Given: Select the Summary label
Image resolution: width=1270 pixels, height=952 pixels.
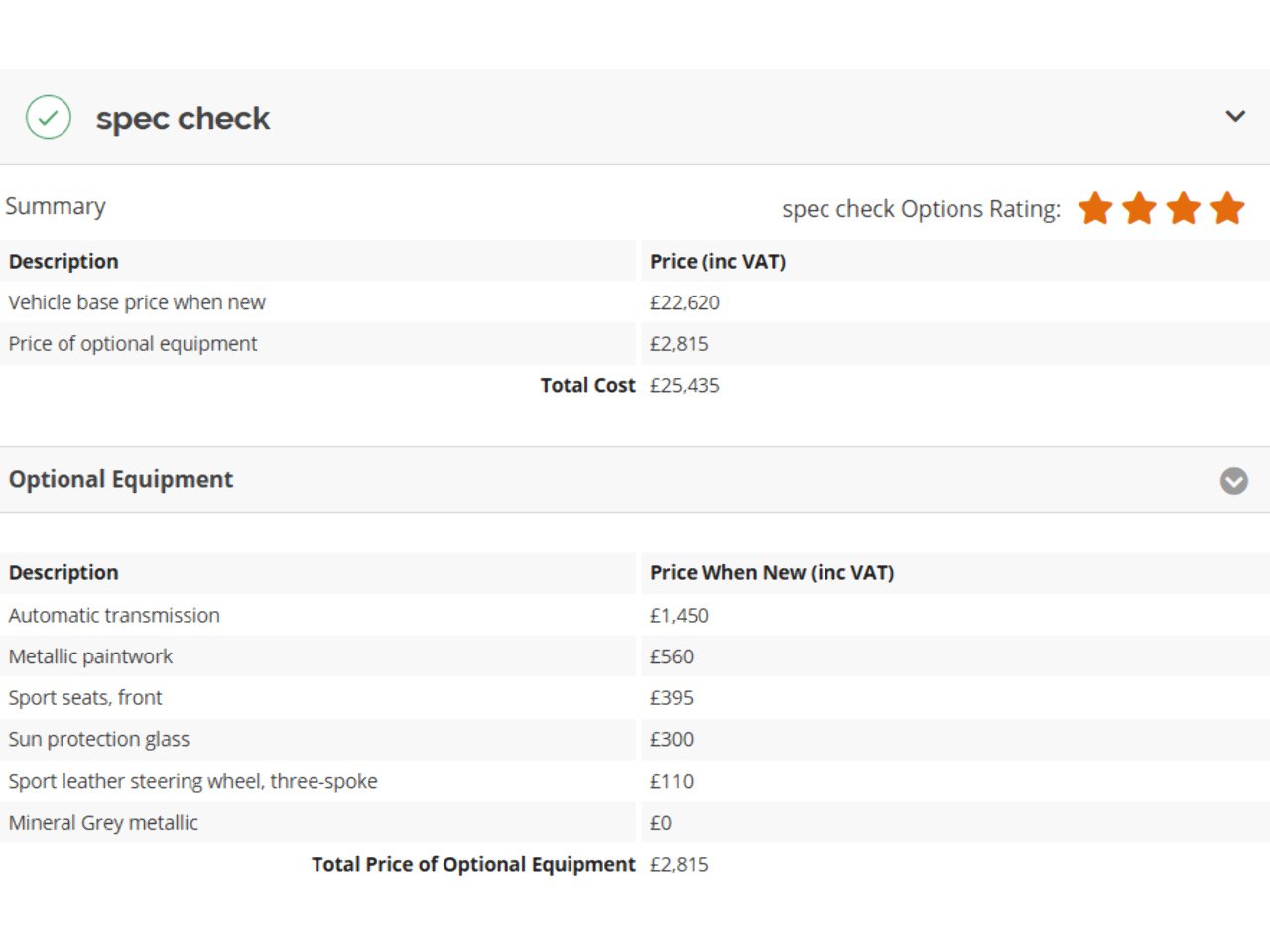Looking at the screenshot, I should coord(56,206).
